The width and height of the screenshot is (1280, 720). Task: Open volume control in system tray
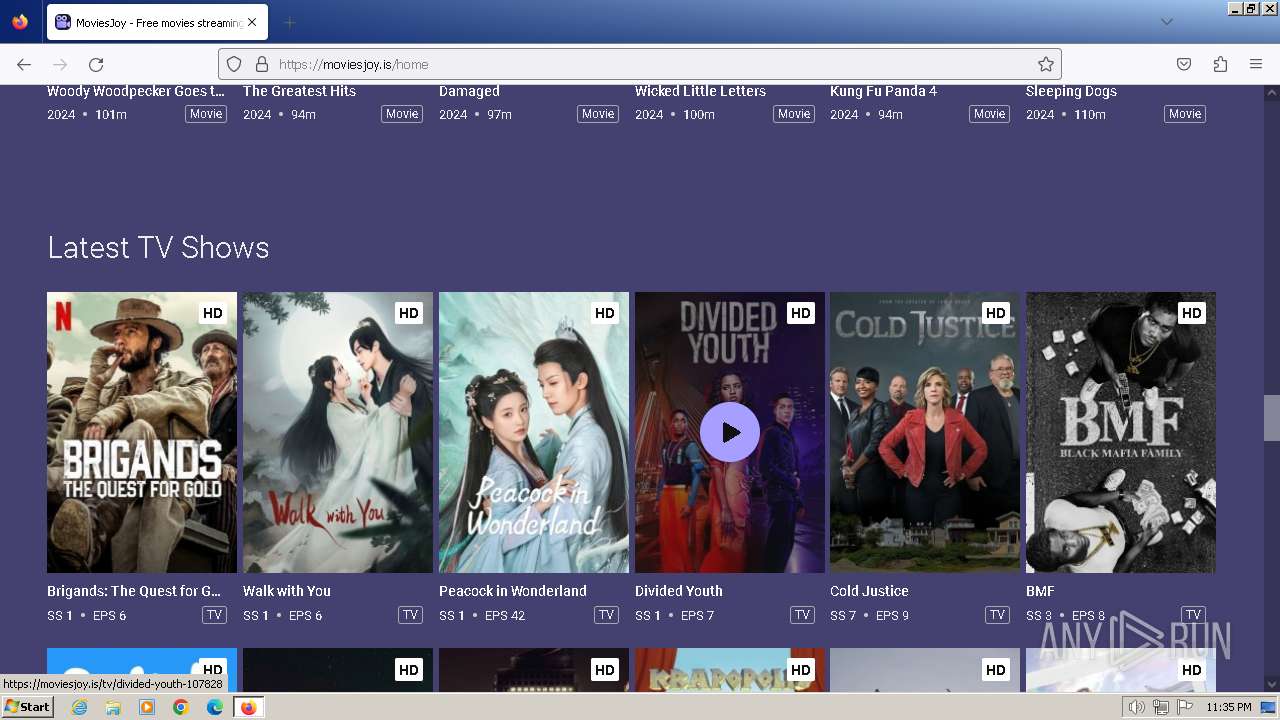pyautogui.click(x=1137, y=707)
